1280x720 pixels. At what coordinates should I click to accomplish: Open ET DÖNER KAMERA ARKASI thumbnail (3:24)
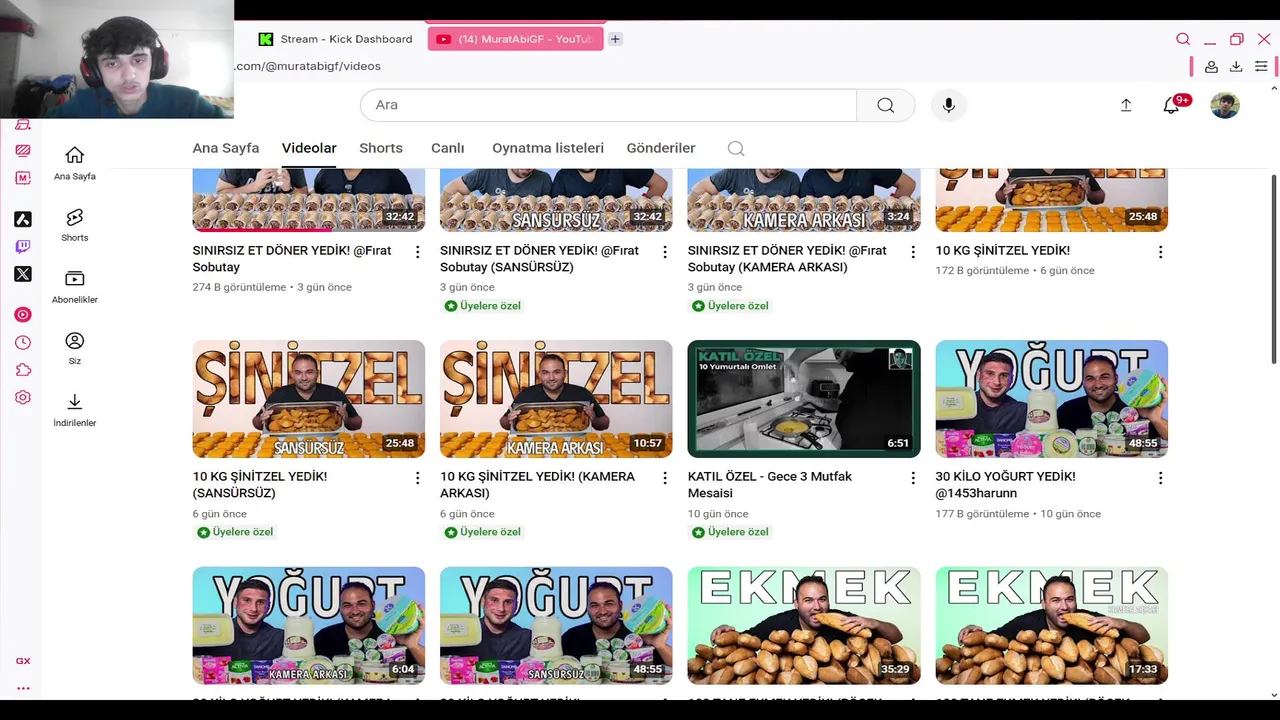pyautogui.click(x=804, y=200)
